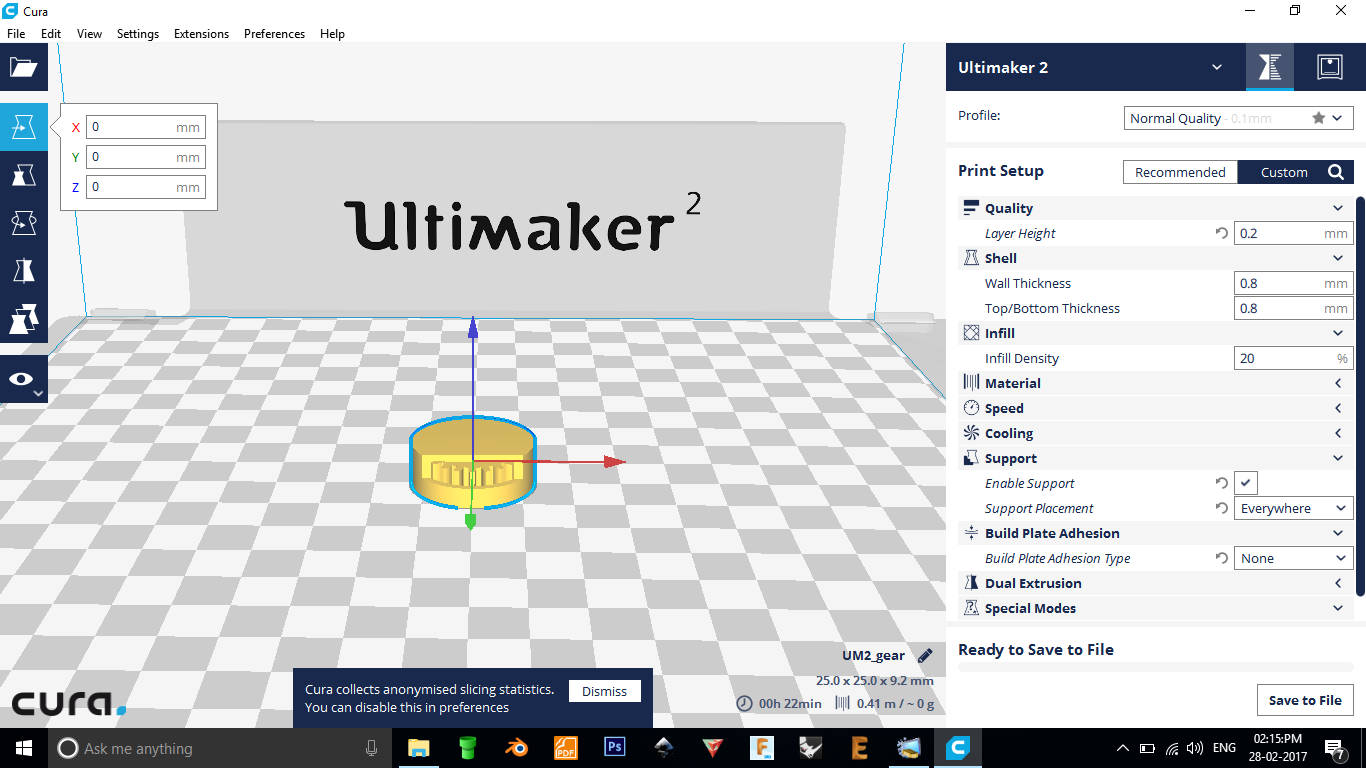Open the view mode eye menu
Screen dimensions: 1366x768
point(23,380)
